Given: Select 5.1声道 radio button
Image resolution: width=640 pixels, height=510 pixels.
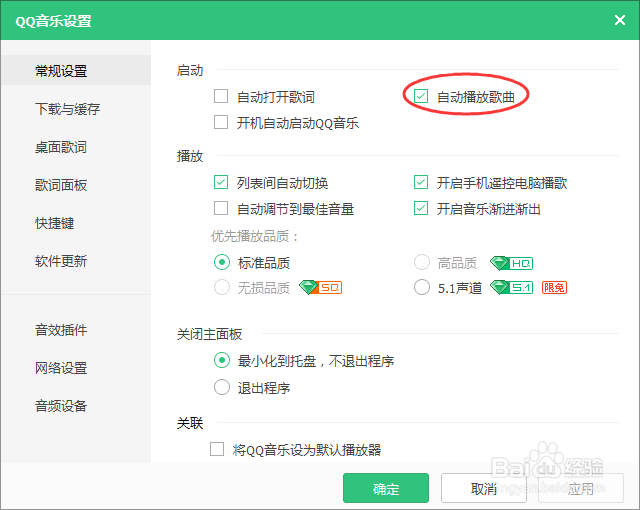Looking at the screenshot, I should point(422,287).
